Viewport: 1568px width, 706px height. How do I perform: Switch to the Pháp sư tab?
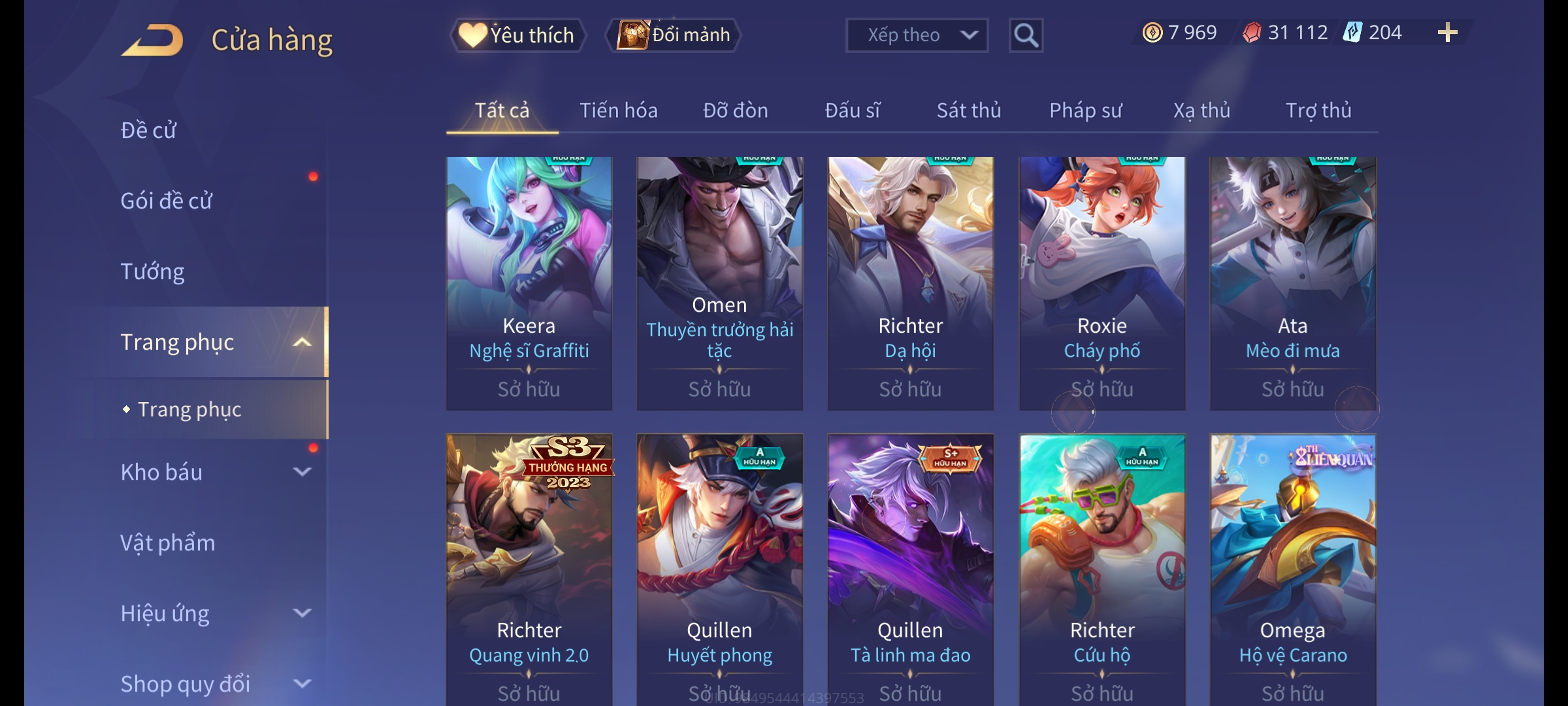[x=1085, y=110]
